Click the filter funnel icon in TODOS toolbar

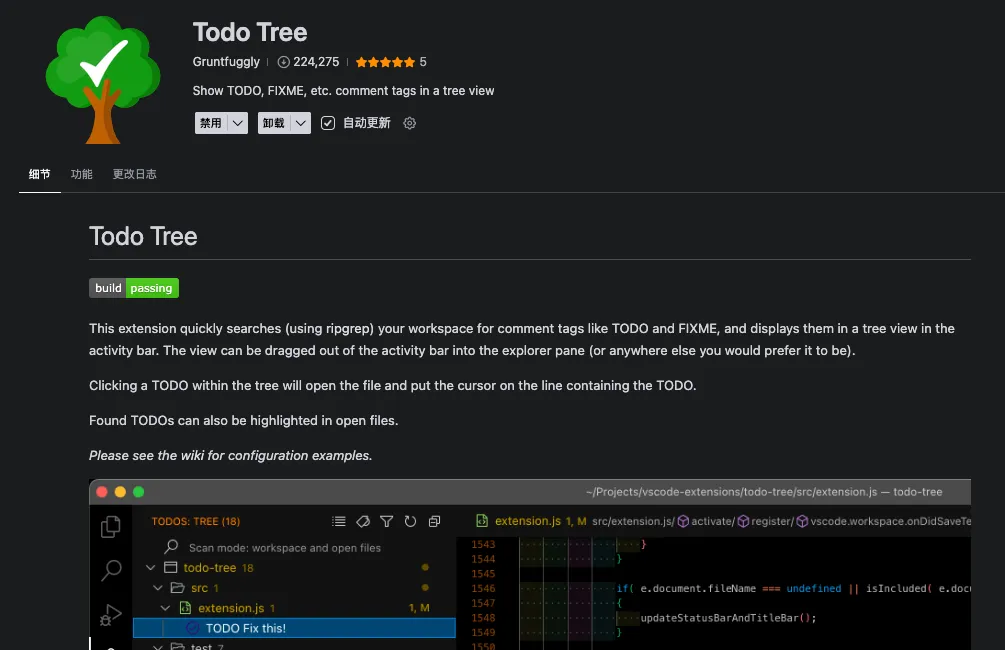tap(386, 521)
